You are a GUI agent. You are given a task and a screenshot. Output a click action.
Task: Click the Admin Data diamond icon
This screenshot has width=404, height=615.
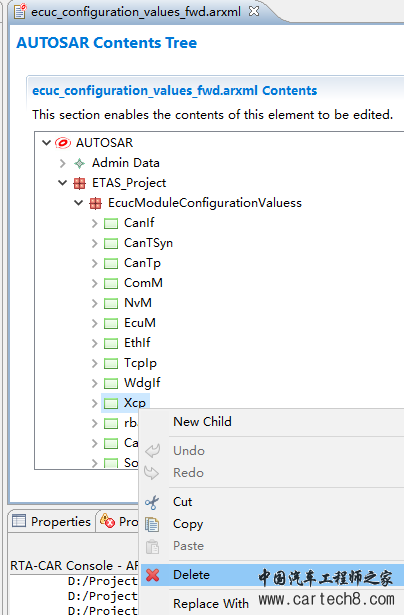80,163
